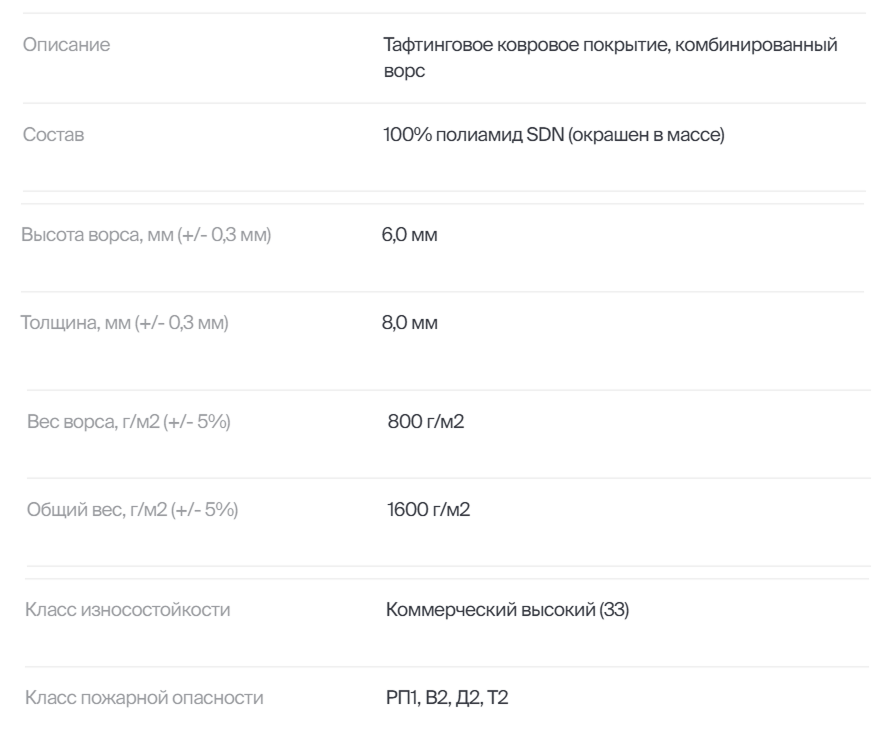Select the "Состав" row label

(54, 135)
